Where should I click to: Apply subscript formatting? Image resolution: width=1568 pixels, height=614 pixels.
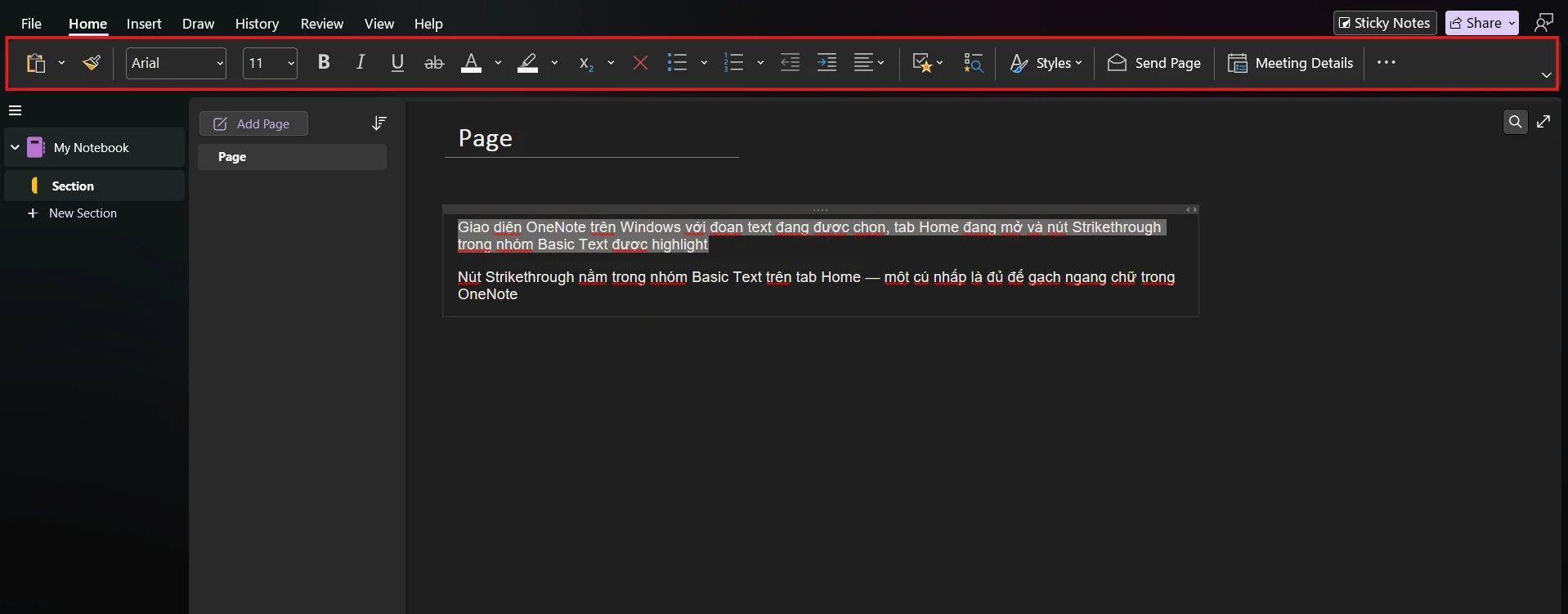click(x=586, y=63)
